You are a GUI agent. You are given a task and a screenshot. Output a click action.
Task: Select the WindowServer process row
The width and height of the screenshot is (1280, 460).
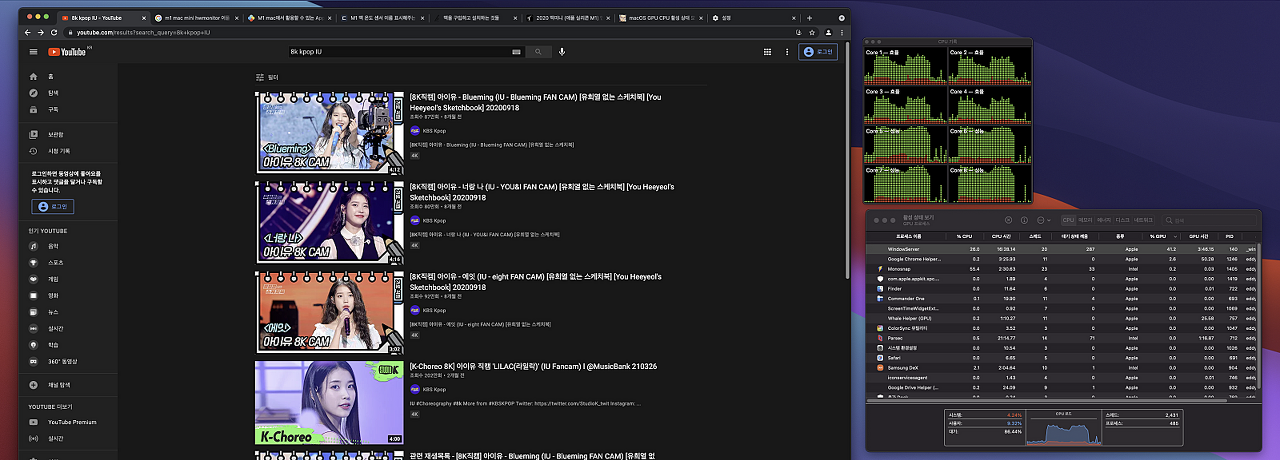click(x=1060, y=249)
